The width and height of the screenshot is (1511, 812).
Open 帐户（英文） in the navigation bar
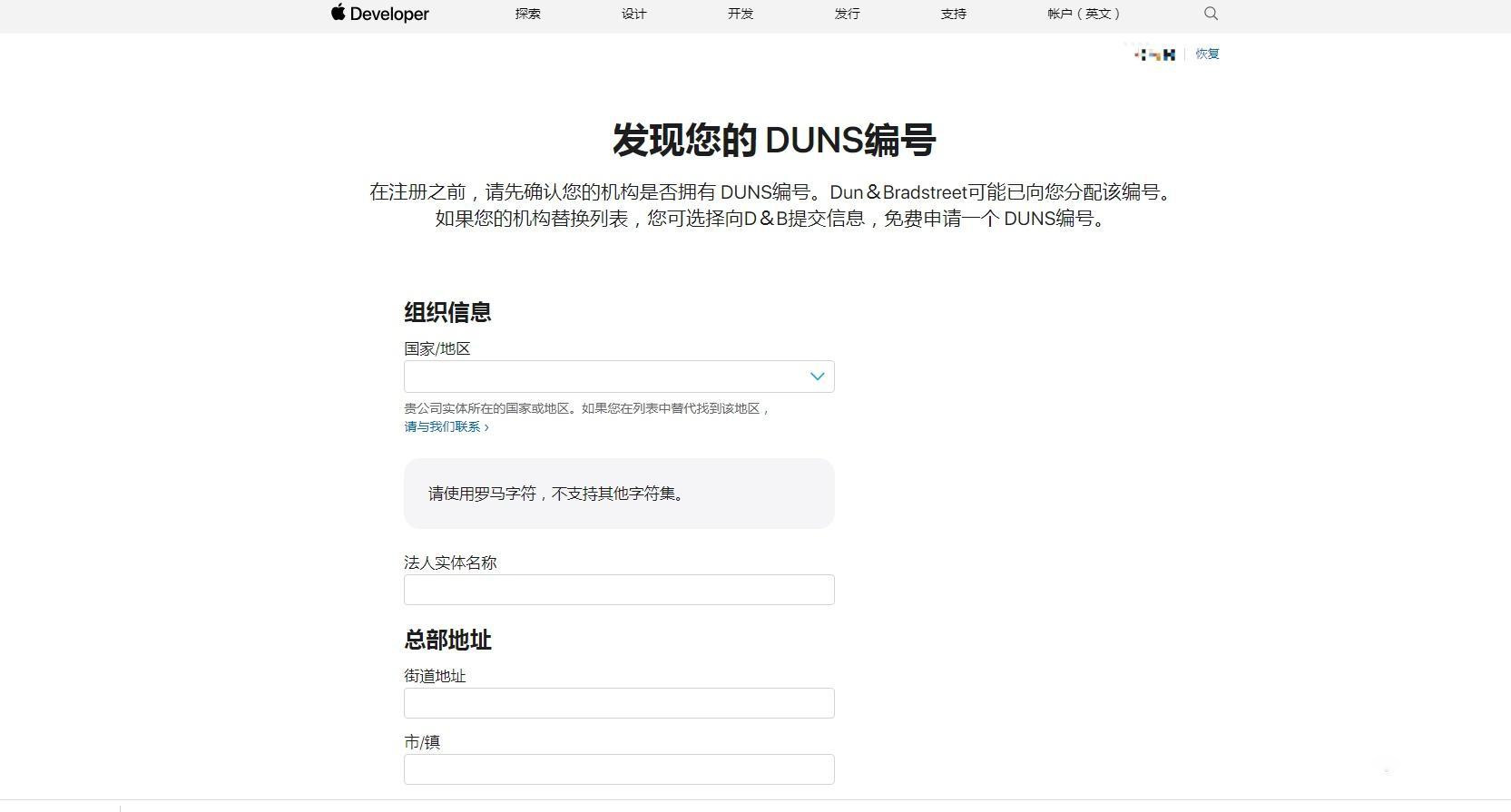click(x=1084, y=14)
